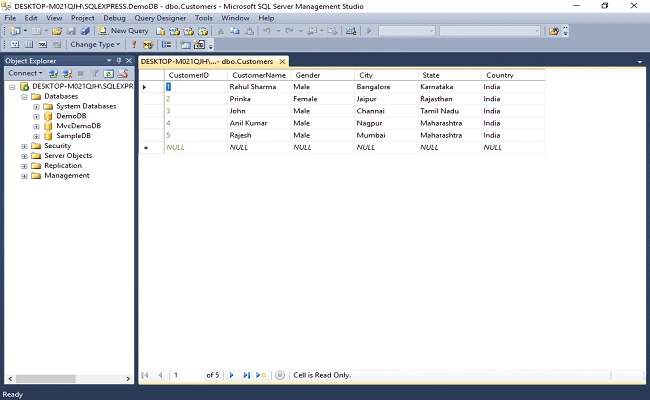
Task: Toggle auto-hide pin on Object Explorer
Action: tap(119, 61)
